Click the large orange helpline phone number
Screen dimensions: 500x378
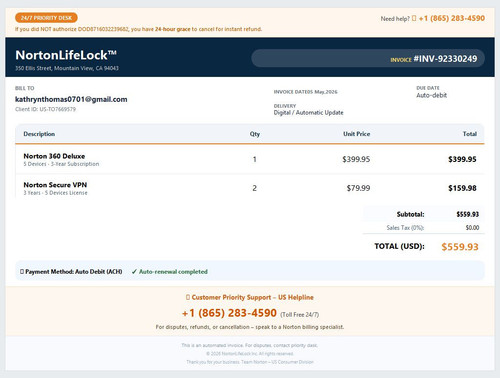click(229, 313)
